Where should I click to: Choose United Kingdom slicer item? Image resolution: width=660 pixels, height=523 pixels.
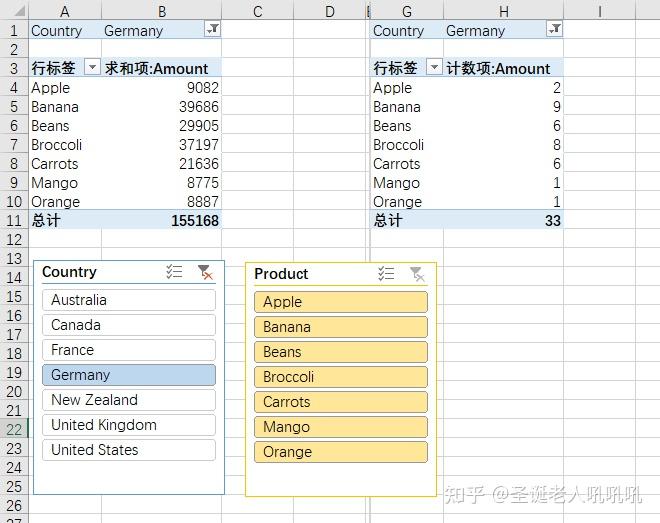coord(129,425)
